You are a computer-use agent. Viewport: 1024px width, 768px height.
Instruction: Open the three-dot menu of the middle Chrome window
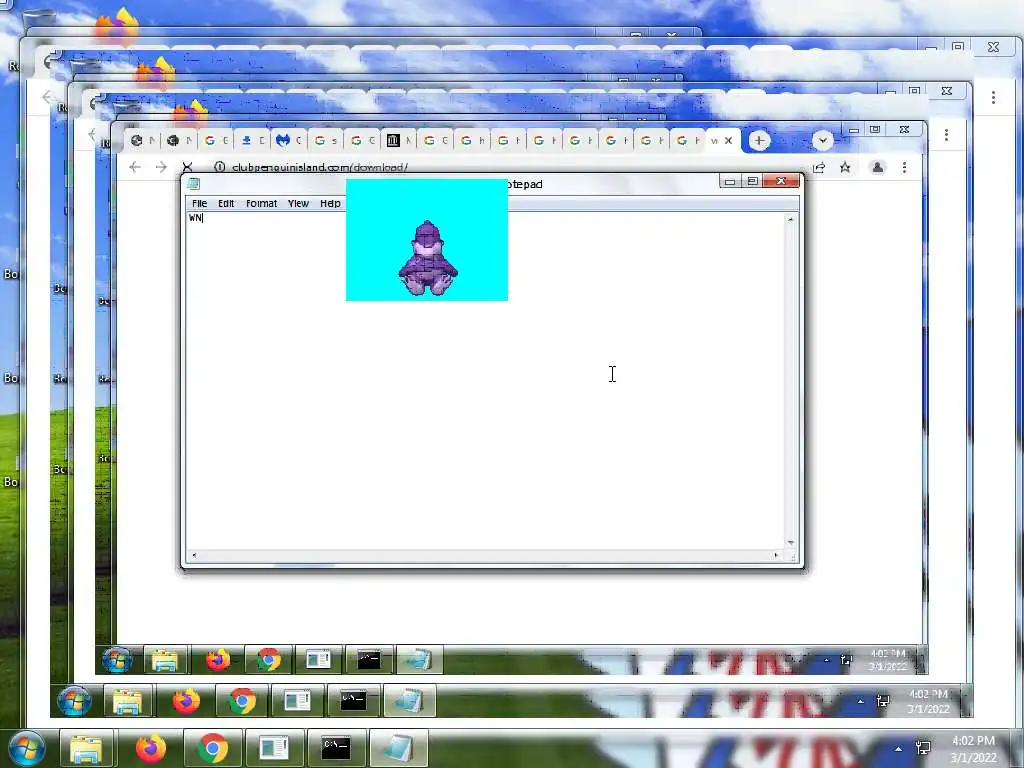(x=946, y=135)
